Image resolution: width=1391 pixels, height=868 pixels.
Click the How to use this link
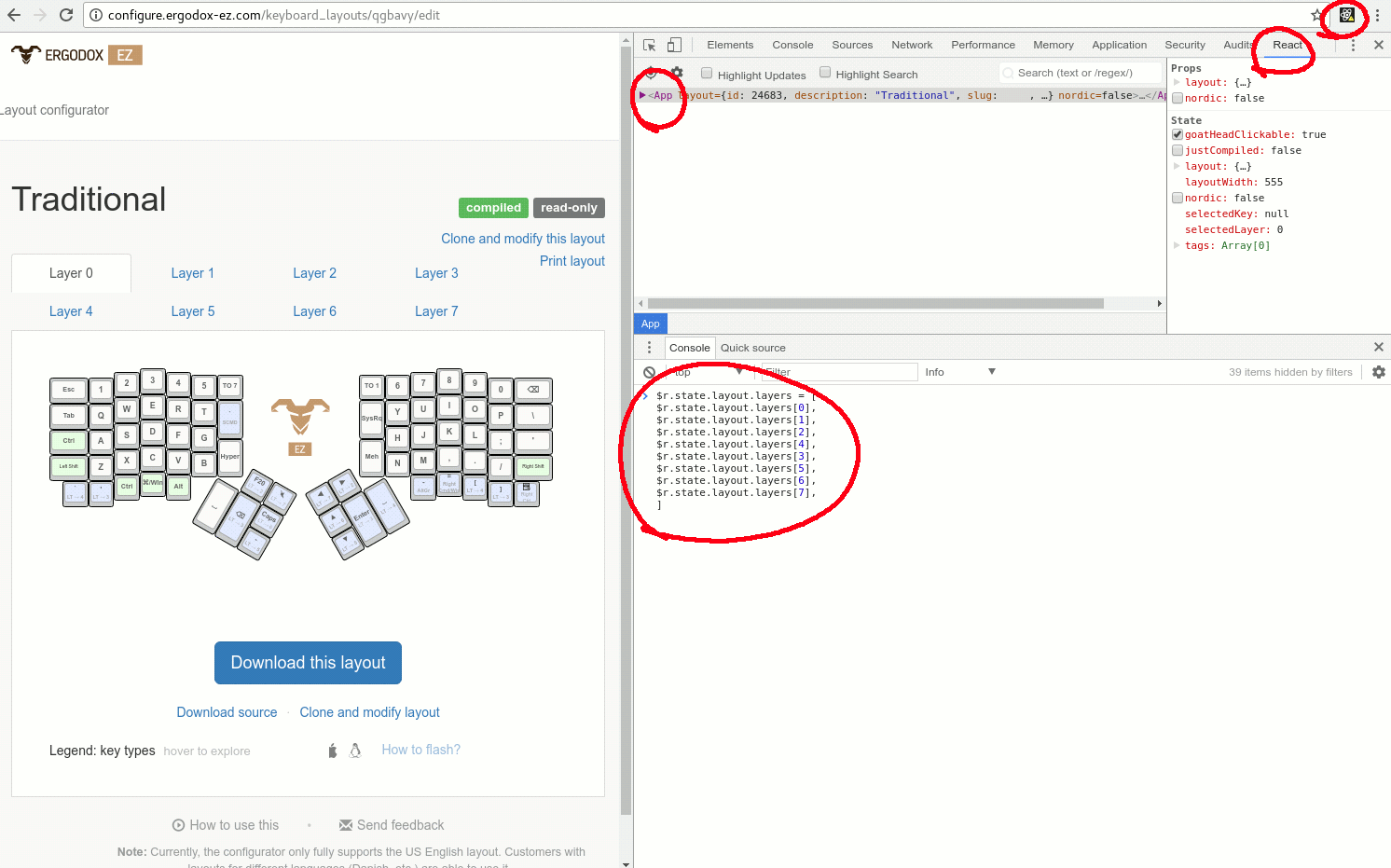(226, 825)
